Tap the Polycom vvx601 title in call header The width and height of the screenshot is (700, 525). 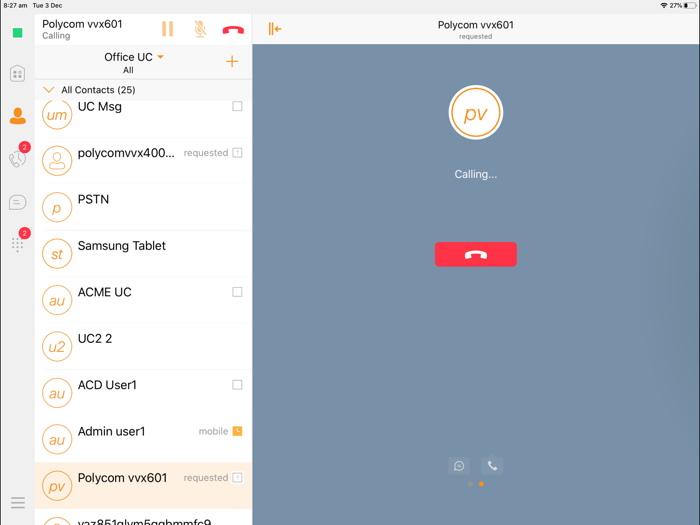[475, 25]
